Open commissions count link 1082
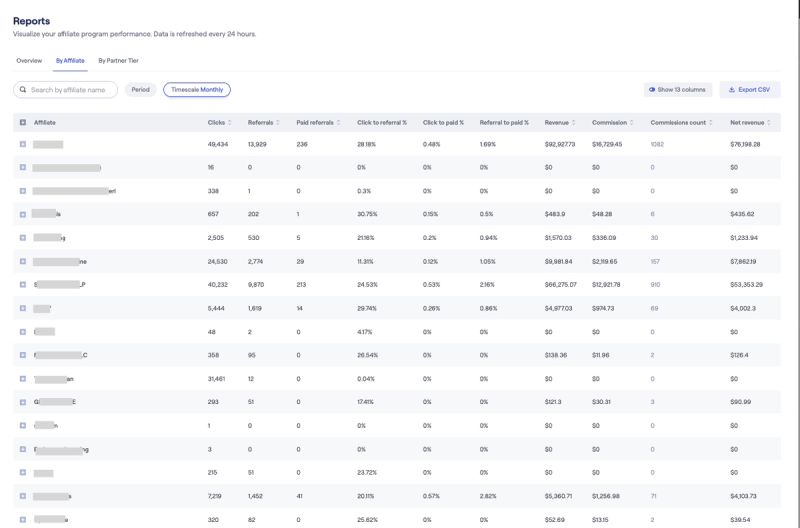 [657, 144]
